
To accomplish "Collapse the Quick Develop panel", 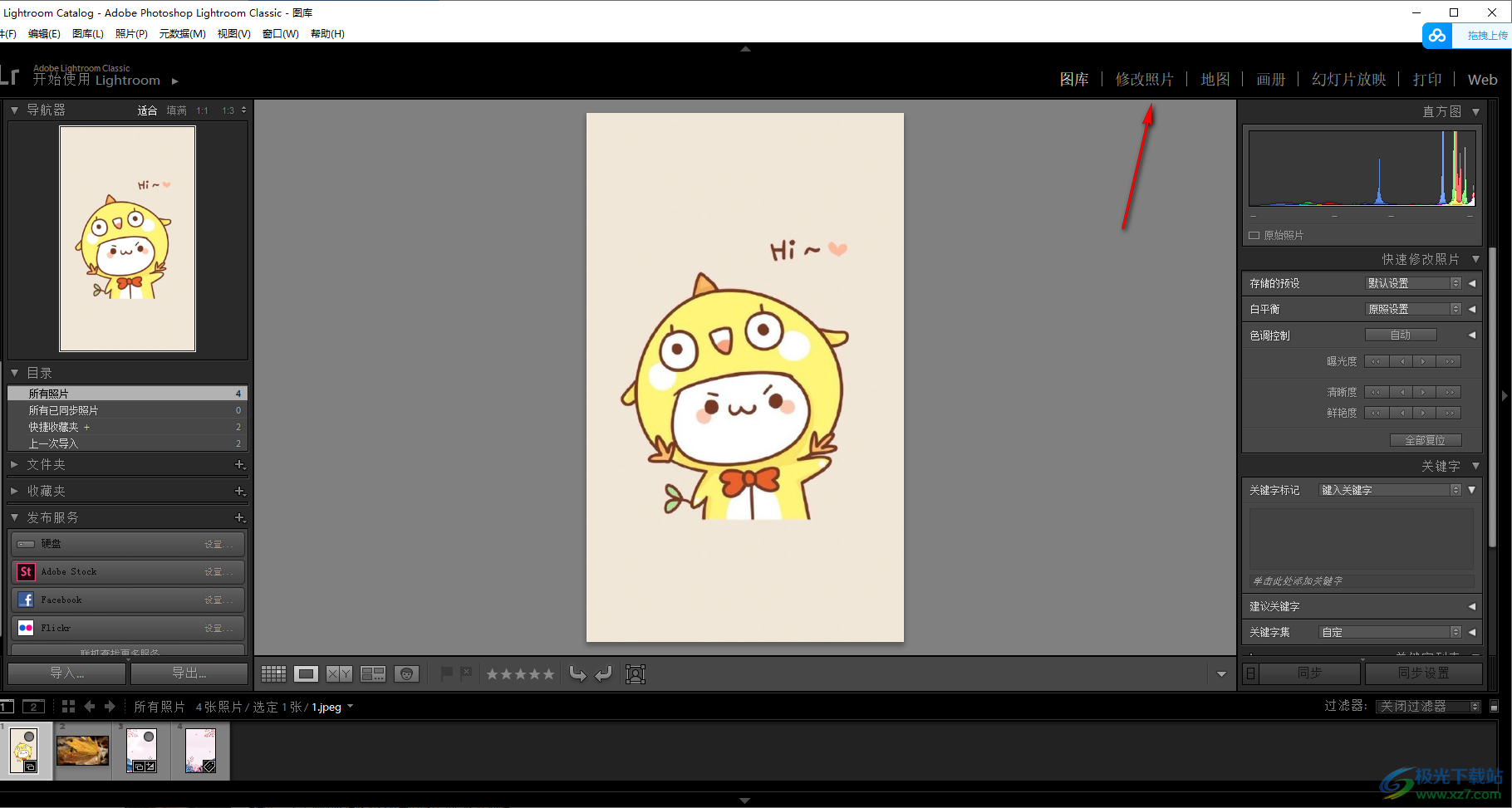I will coord(1475,260).
